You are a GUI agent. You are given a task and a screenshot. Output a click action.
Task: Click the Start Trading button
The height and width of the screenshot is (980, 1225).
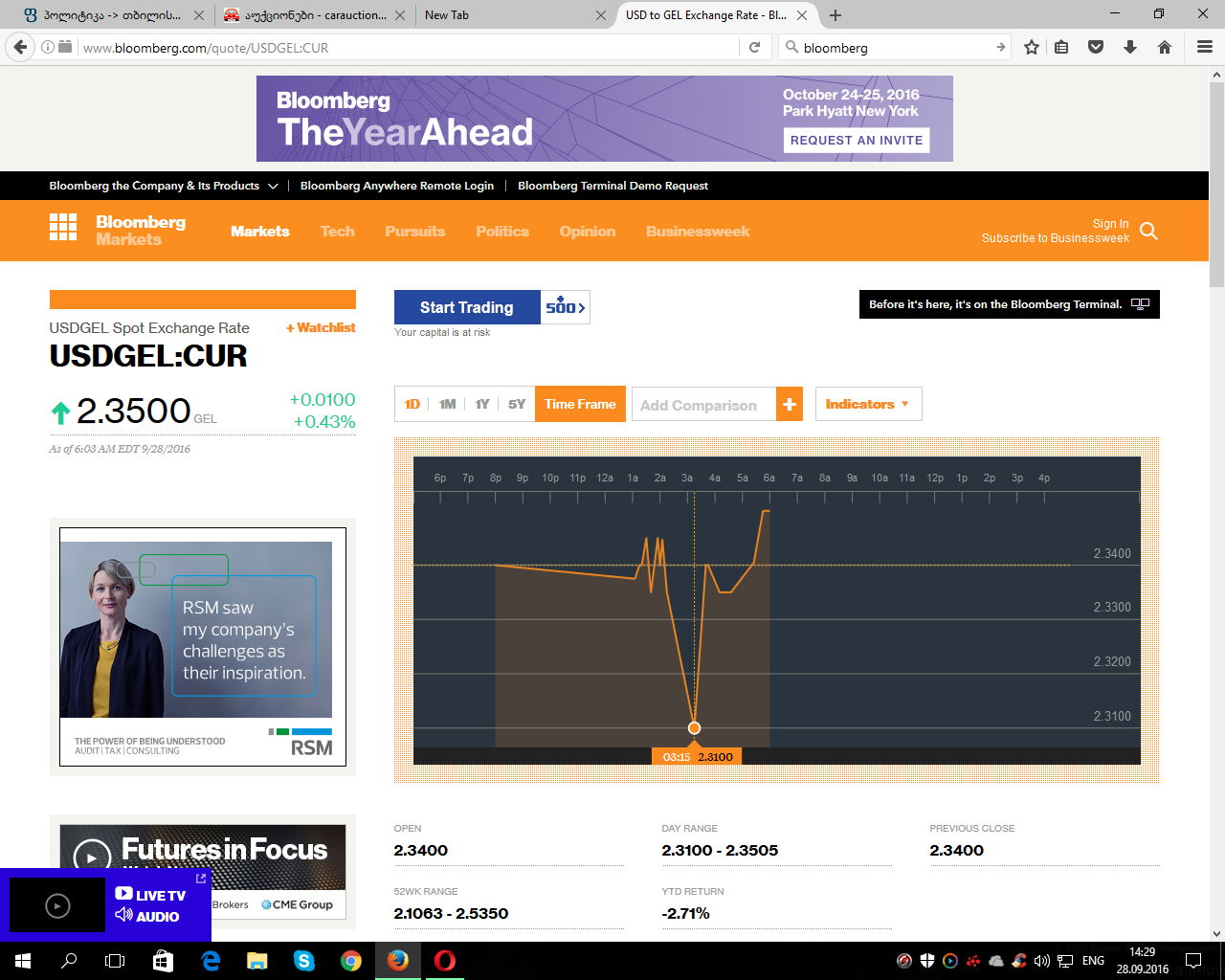point(467,307)
